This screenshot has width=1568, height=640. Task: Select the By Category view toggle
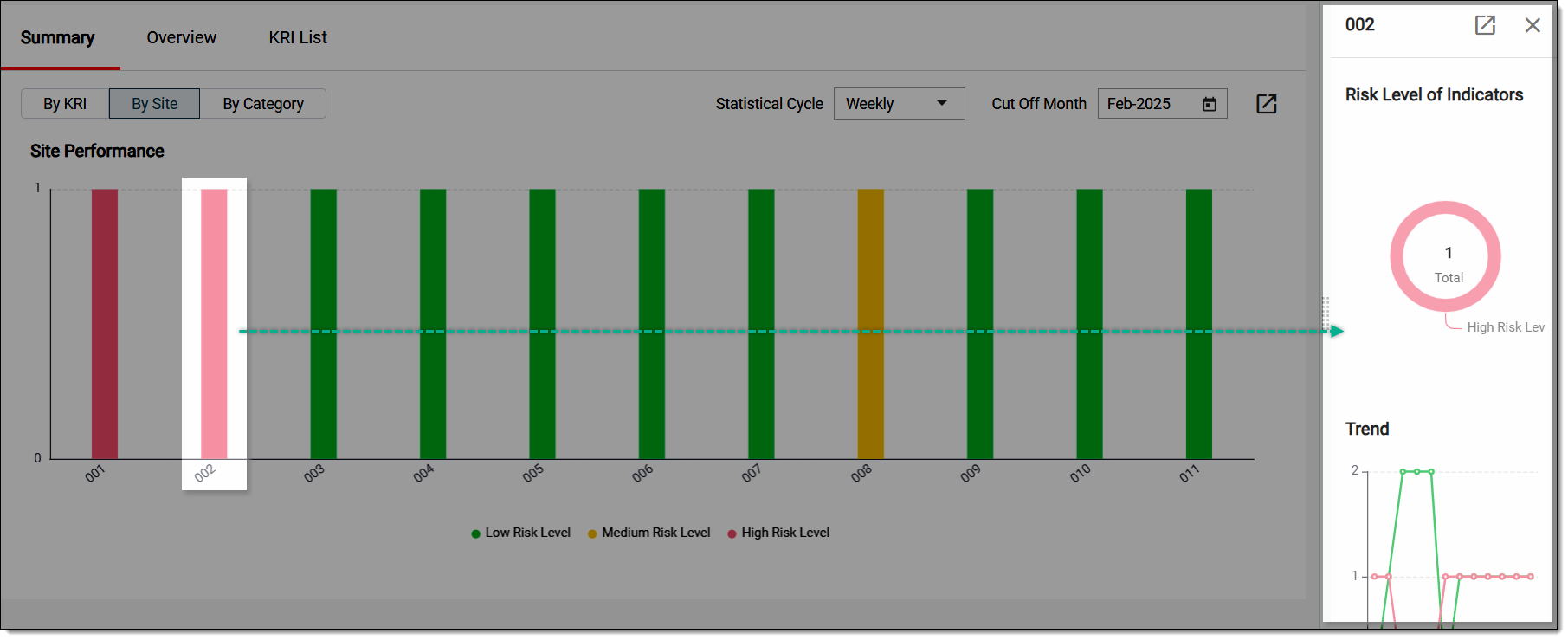[263, 104]
